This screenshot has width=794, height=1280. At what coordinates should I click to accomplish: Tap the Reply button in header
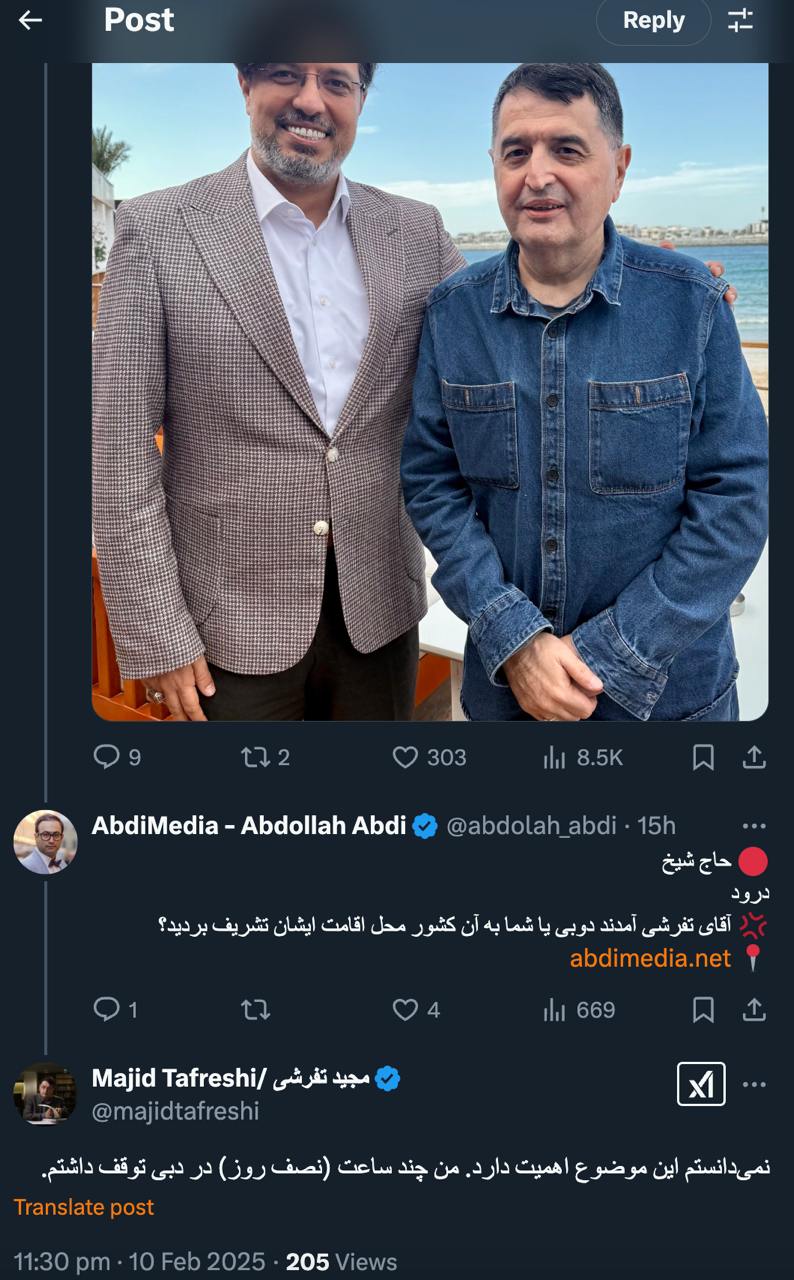point(653,20)
